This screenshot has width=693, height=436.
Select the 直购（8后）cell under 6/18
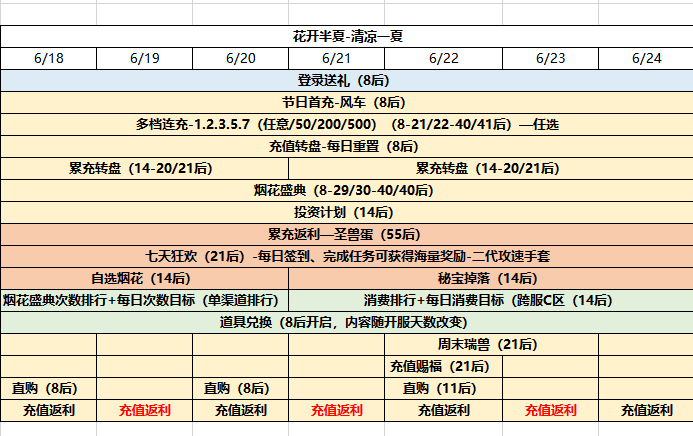coord(49,388)
